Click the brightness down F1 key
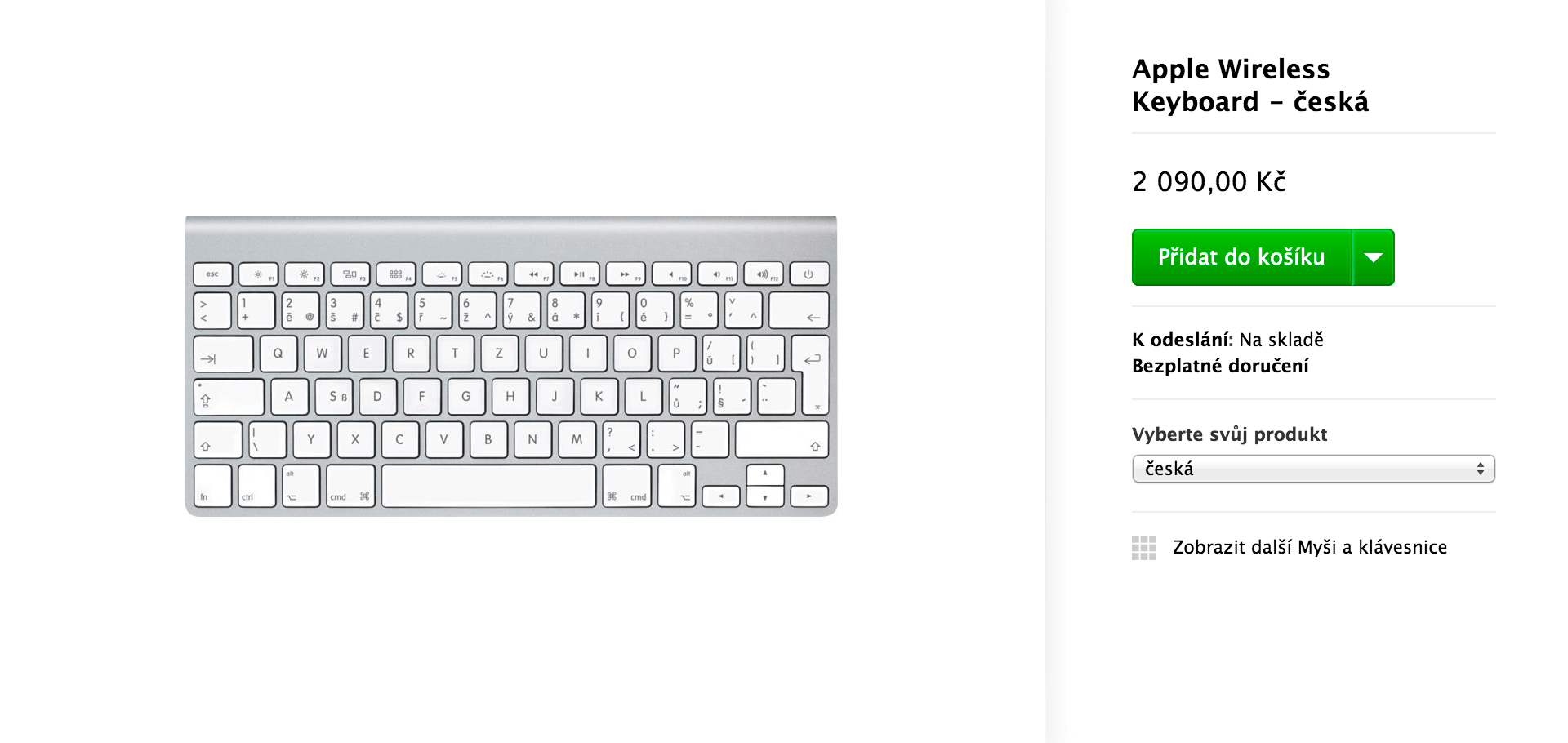Screen dimensions: 1568x743 [x=258, y=274]
